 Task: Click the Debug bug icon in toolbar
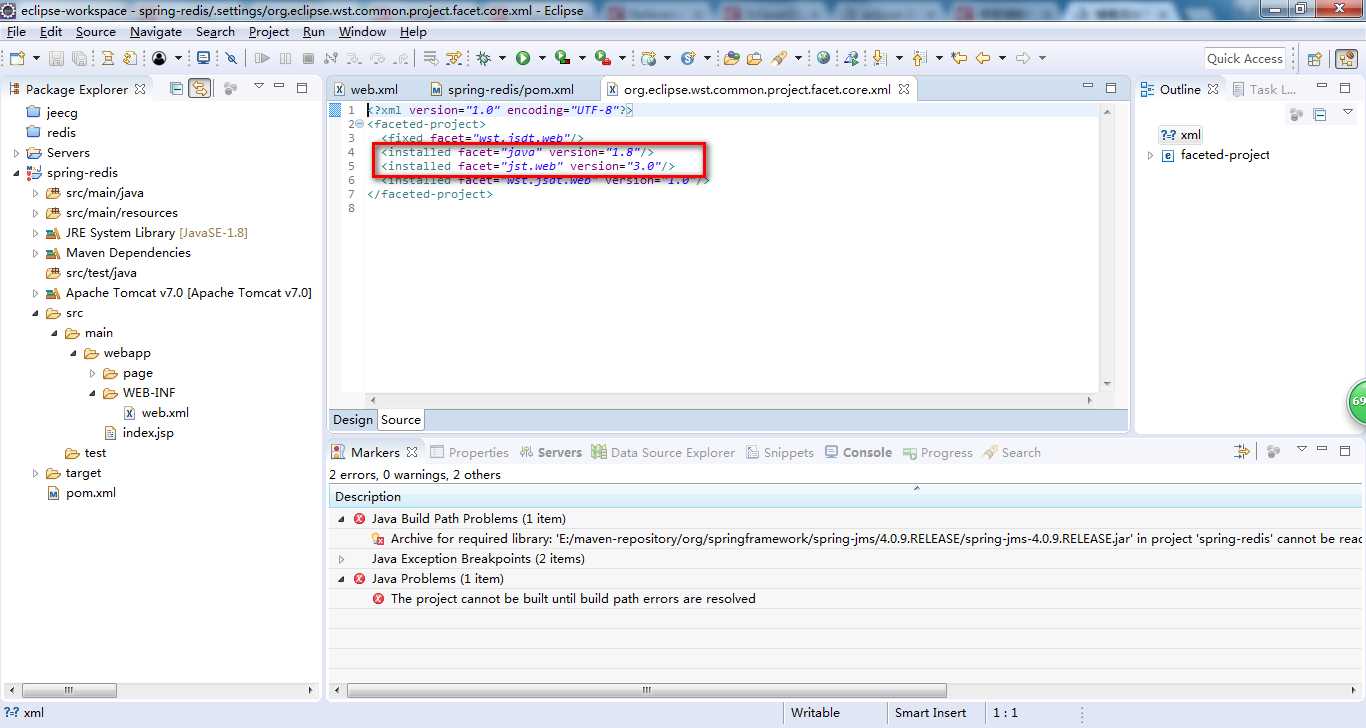pos(483,58)
